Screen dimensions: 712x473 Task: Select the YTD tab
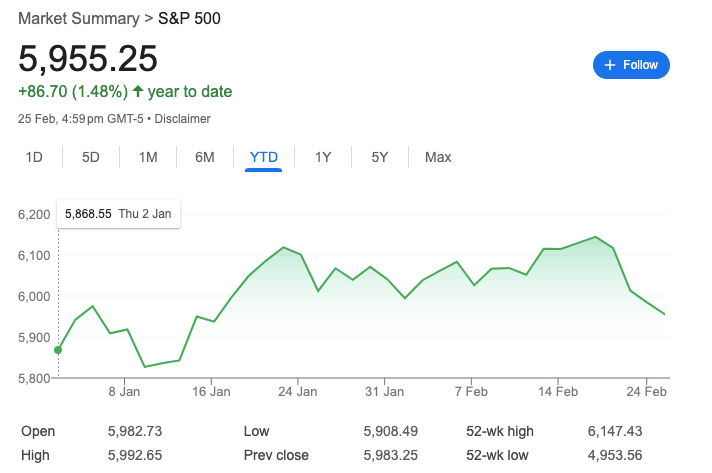click(263, 158)
